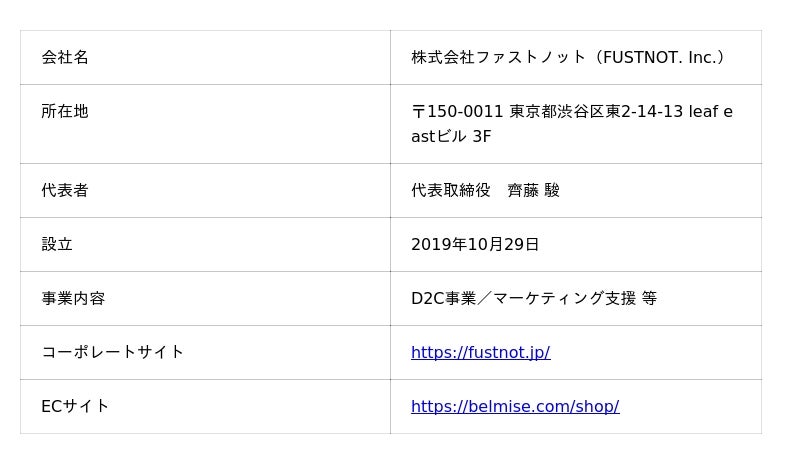Open the https://belmise.com/shop/ link
Viewport: 800px width, 464px height.
point(515,406)
